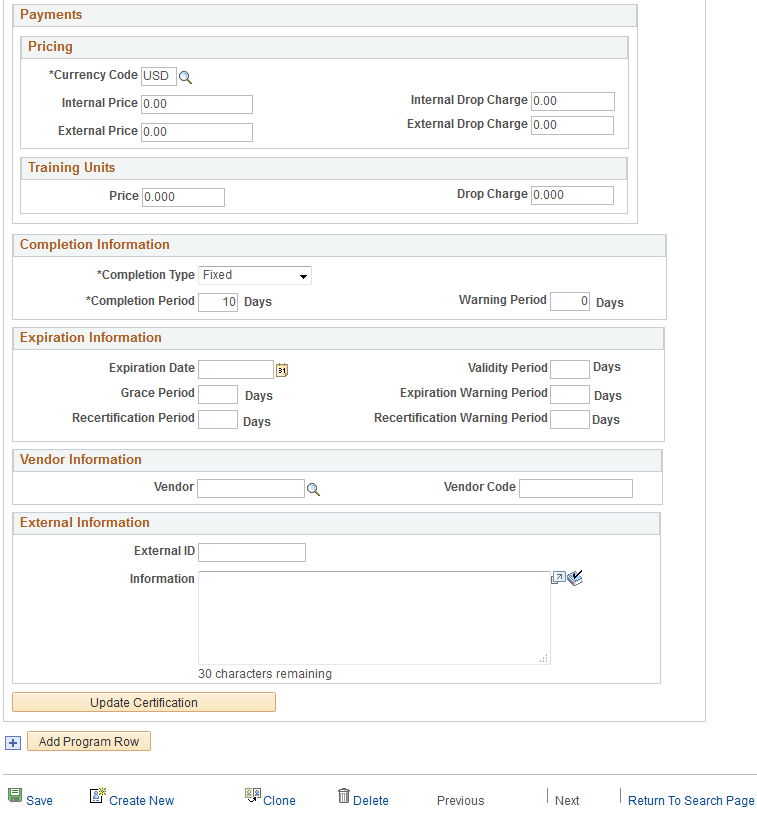Click the Update Certification button
This screenshot has width=757, height=813.
coord(144,702)
